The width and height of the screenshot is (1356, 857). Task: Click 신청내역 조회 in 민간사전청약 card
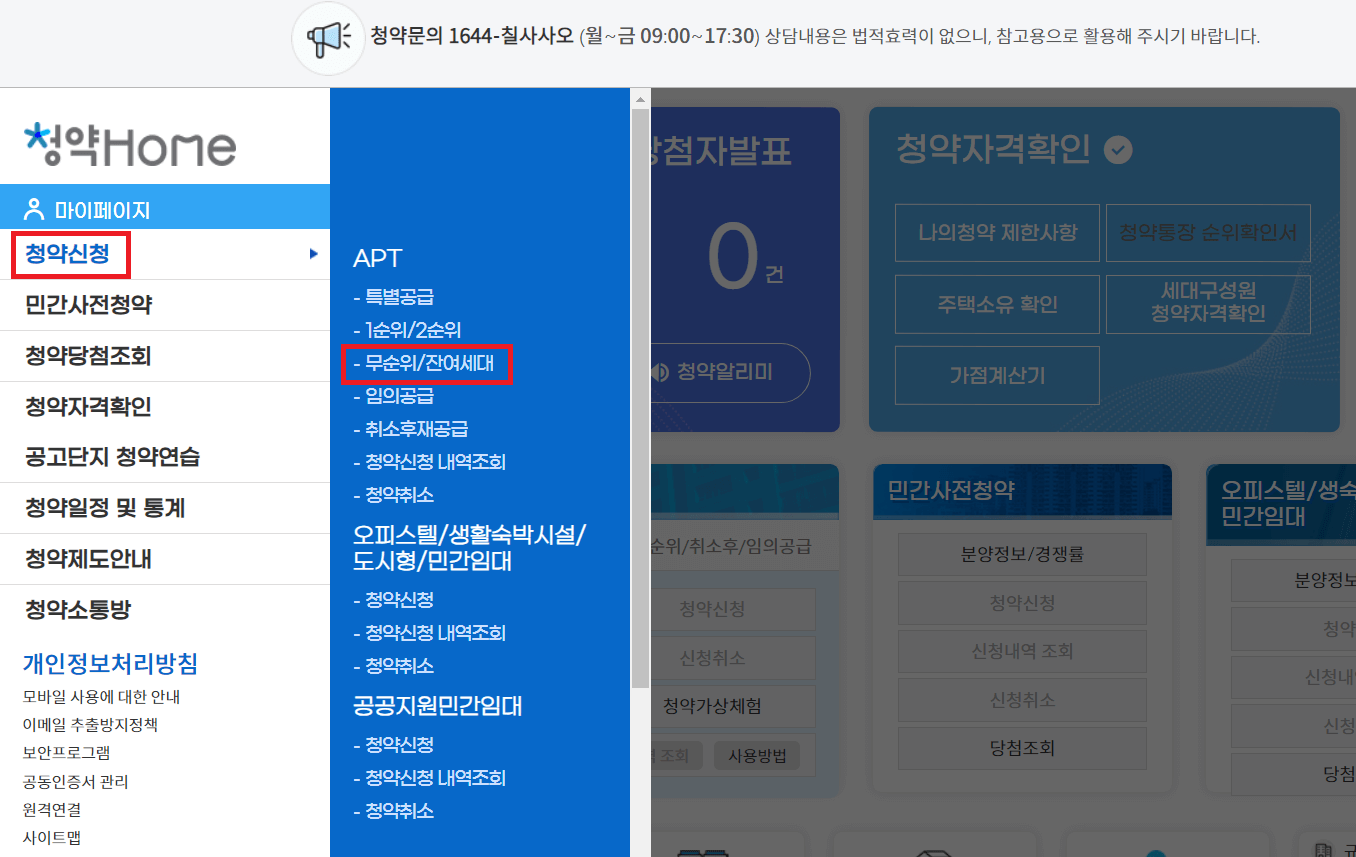(1022, 651)
